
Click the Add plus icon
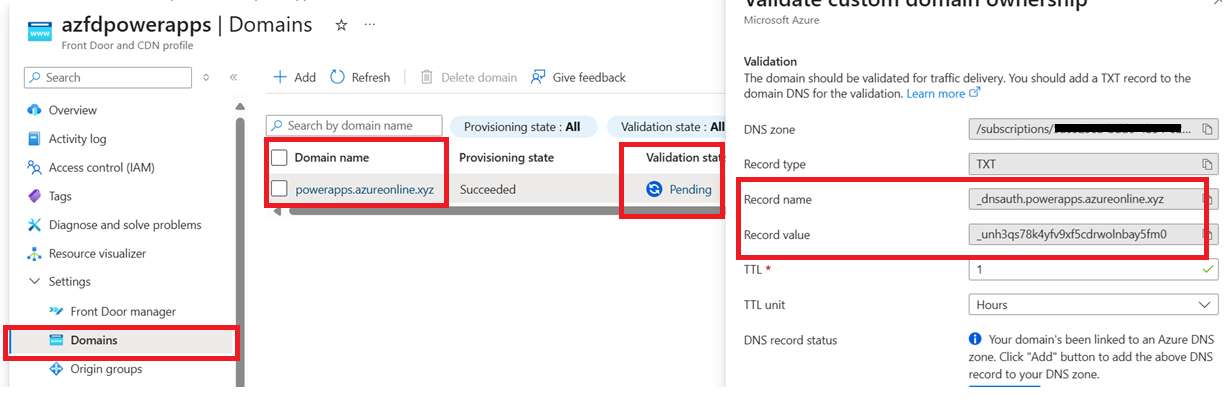tap(280, 77)
